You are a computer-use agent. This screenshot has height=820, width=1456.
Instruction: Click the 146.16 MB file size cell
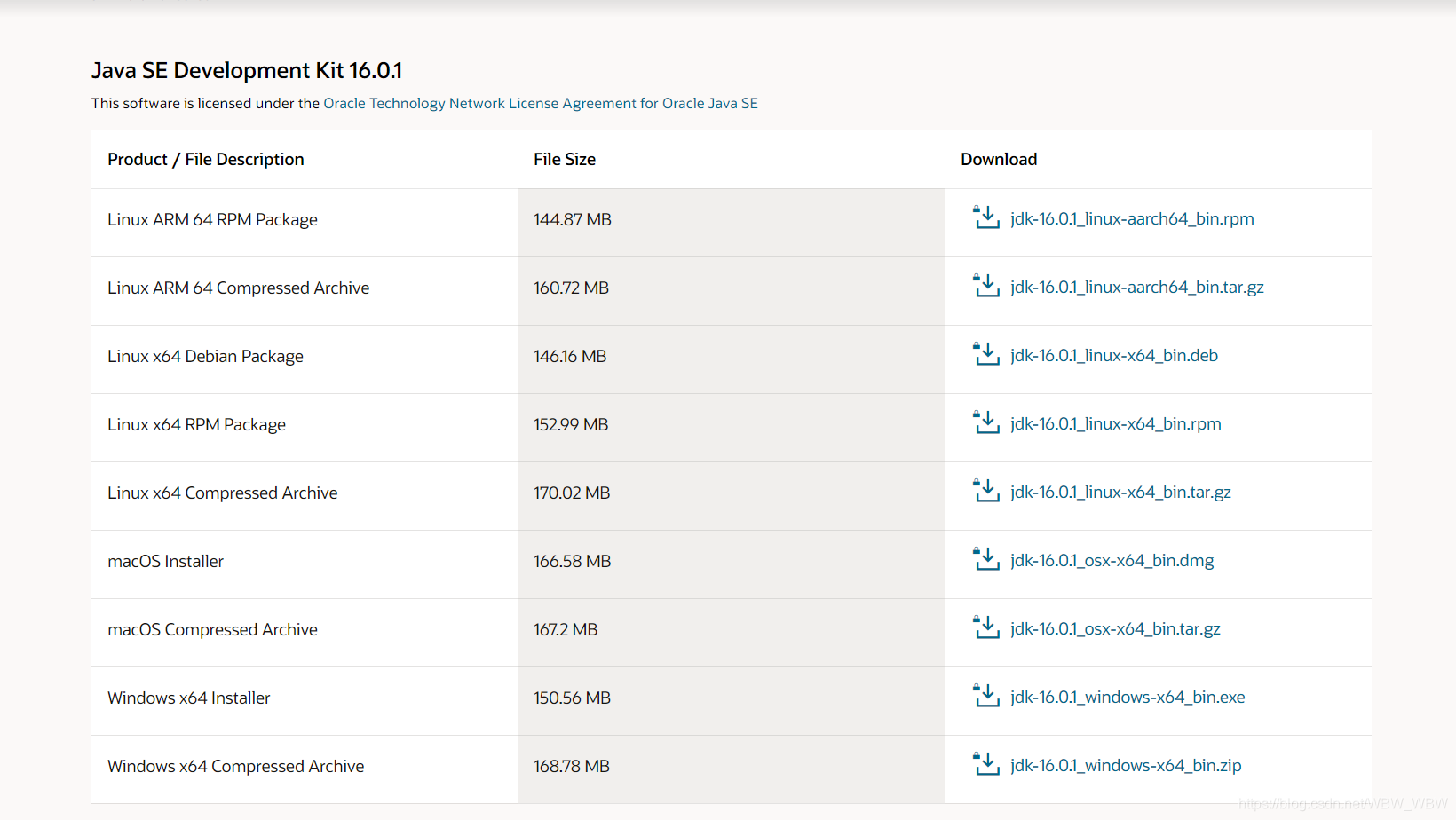pos(731,359)
